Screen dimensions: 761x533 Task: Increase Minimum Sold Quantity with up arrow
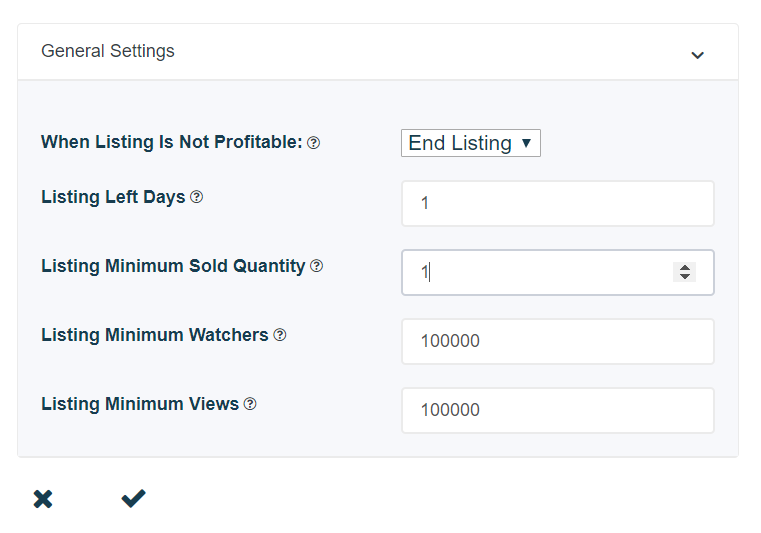pos(685,267)
